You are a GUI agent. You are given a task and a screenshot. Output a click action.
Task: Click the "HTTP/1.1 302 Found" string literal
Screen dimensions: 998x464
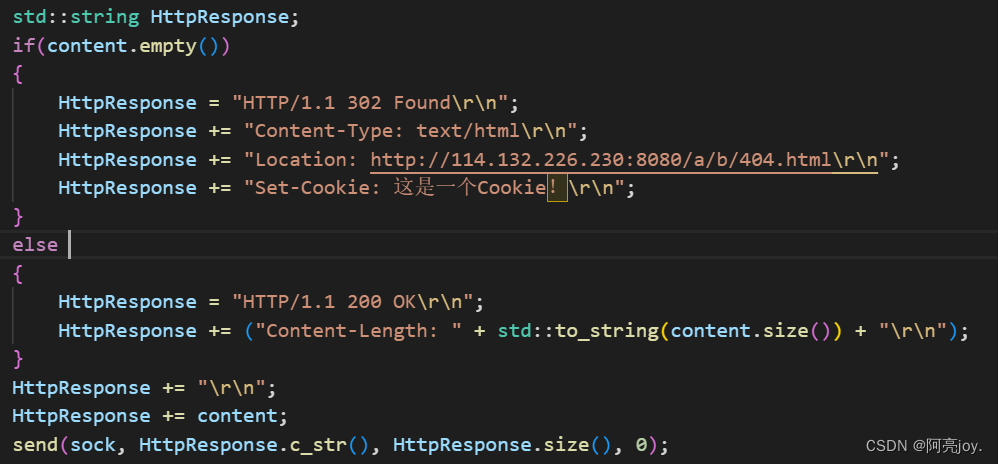[x=376, y=103]
